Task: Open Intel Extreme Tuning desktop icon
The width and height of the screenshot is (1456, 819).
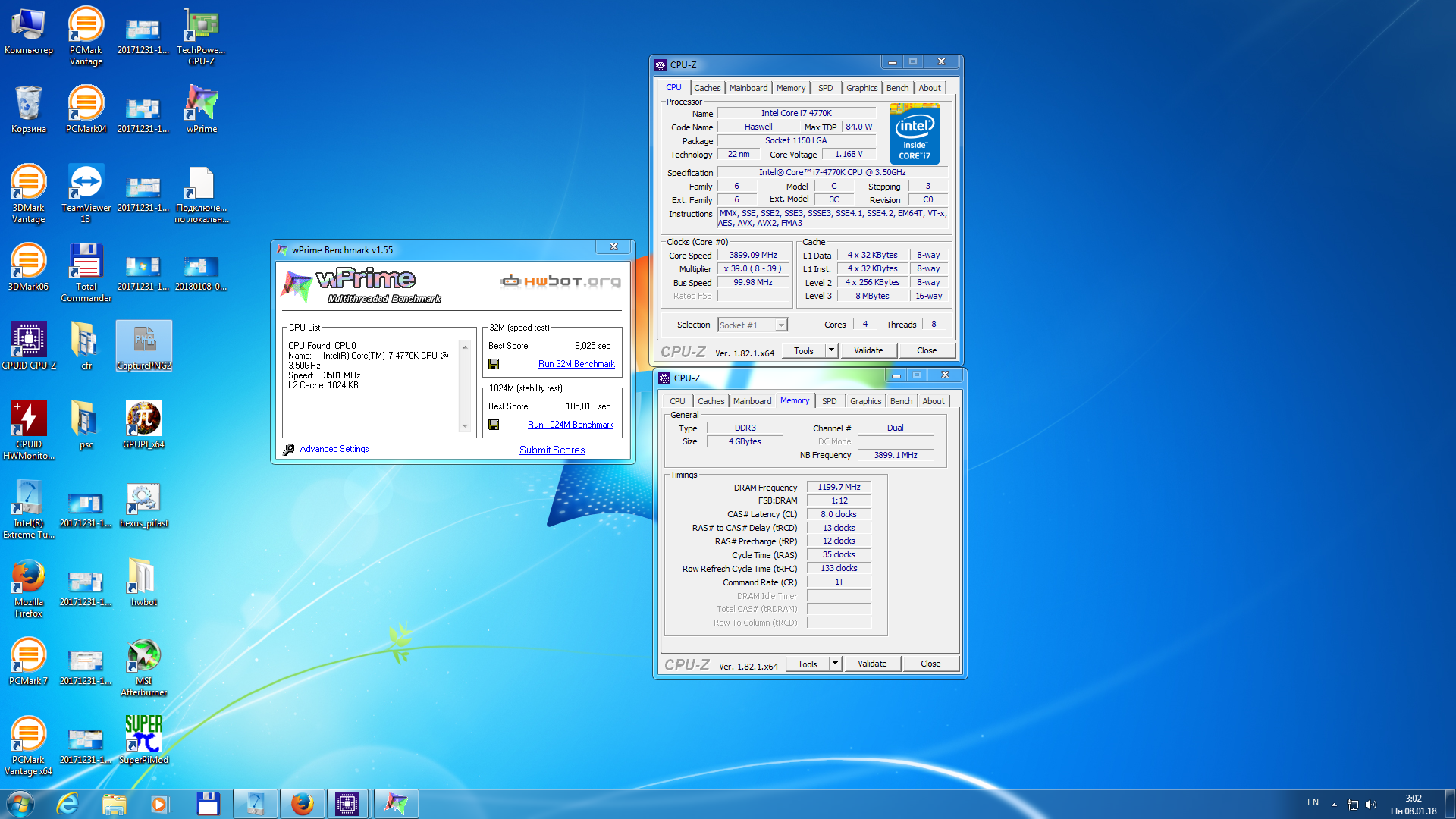Action: [x=28, y=510]
